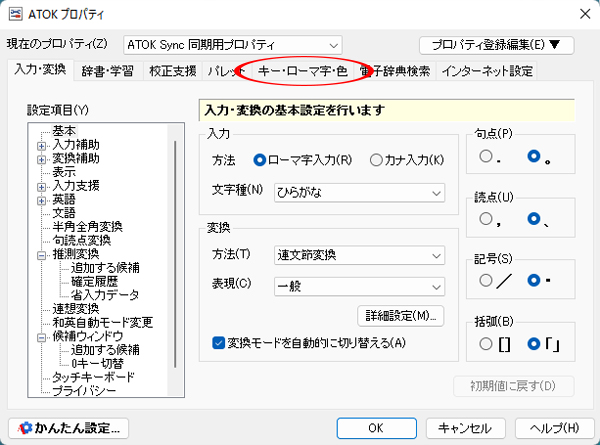Switch to the 入力・変換 tab

[x=40, y=70]
